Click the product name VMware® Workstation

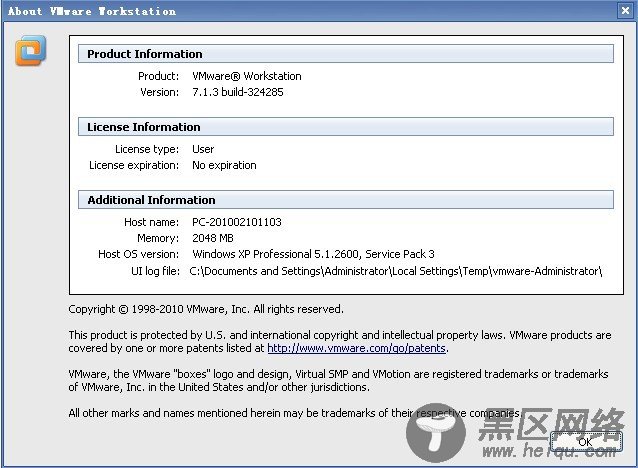click(x=247, y=76)
